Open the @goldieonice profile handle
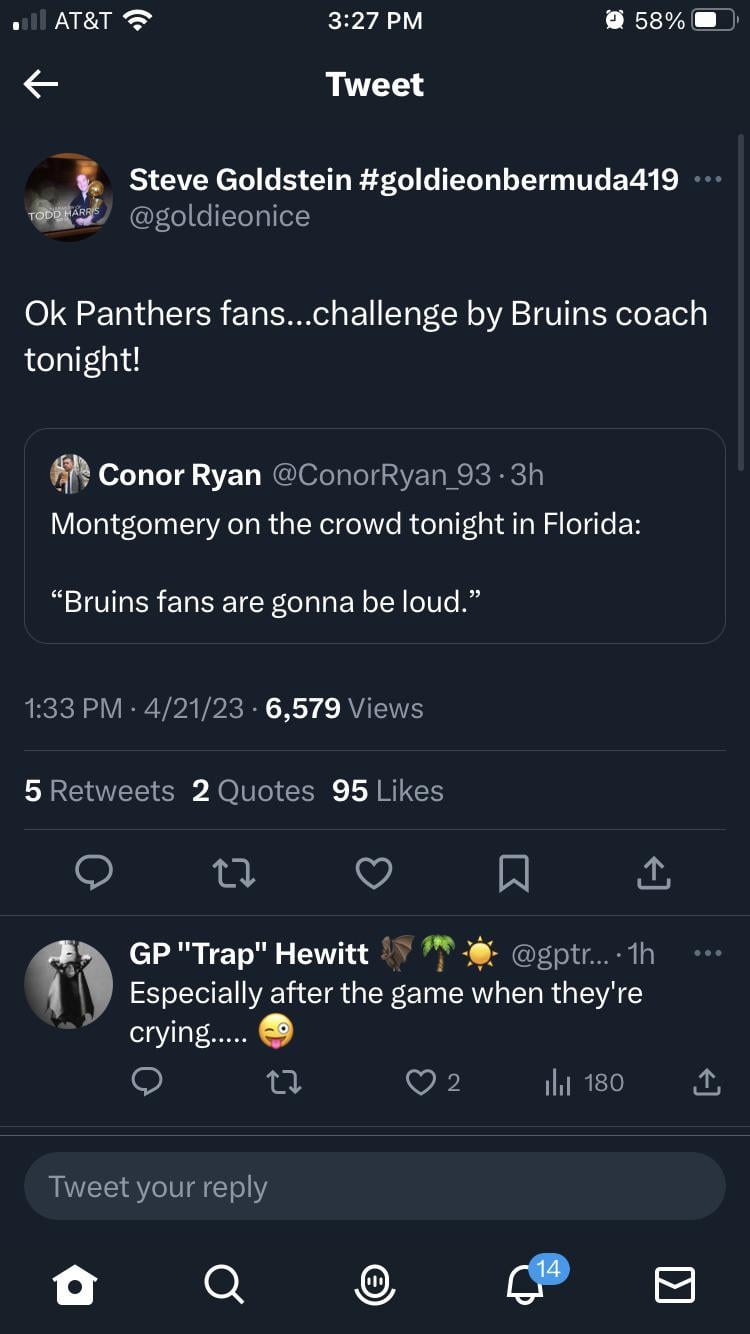Image resolution: width=750 pixels, height=1334 pixels. click(x=220, y=216)
